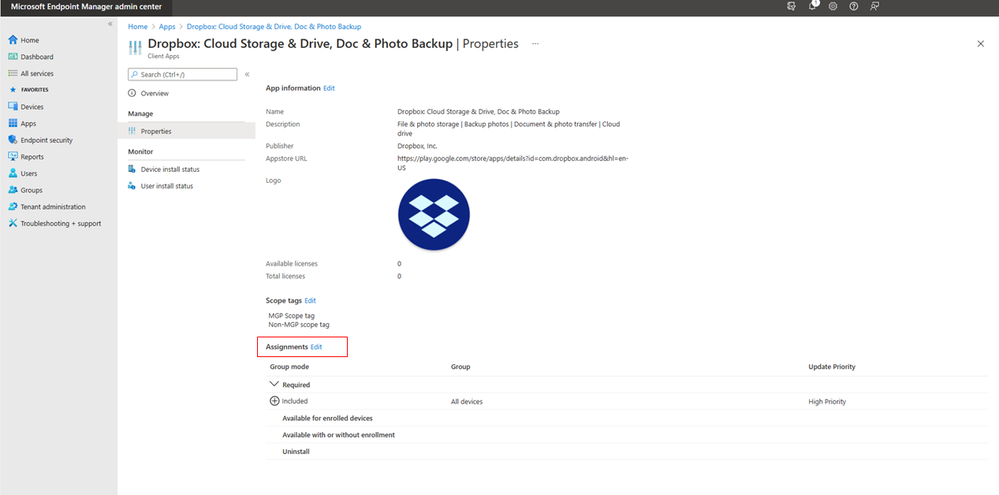Click the Appstore URL value text

click(x=514, y=163)
